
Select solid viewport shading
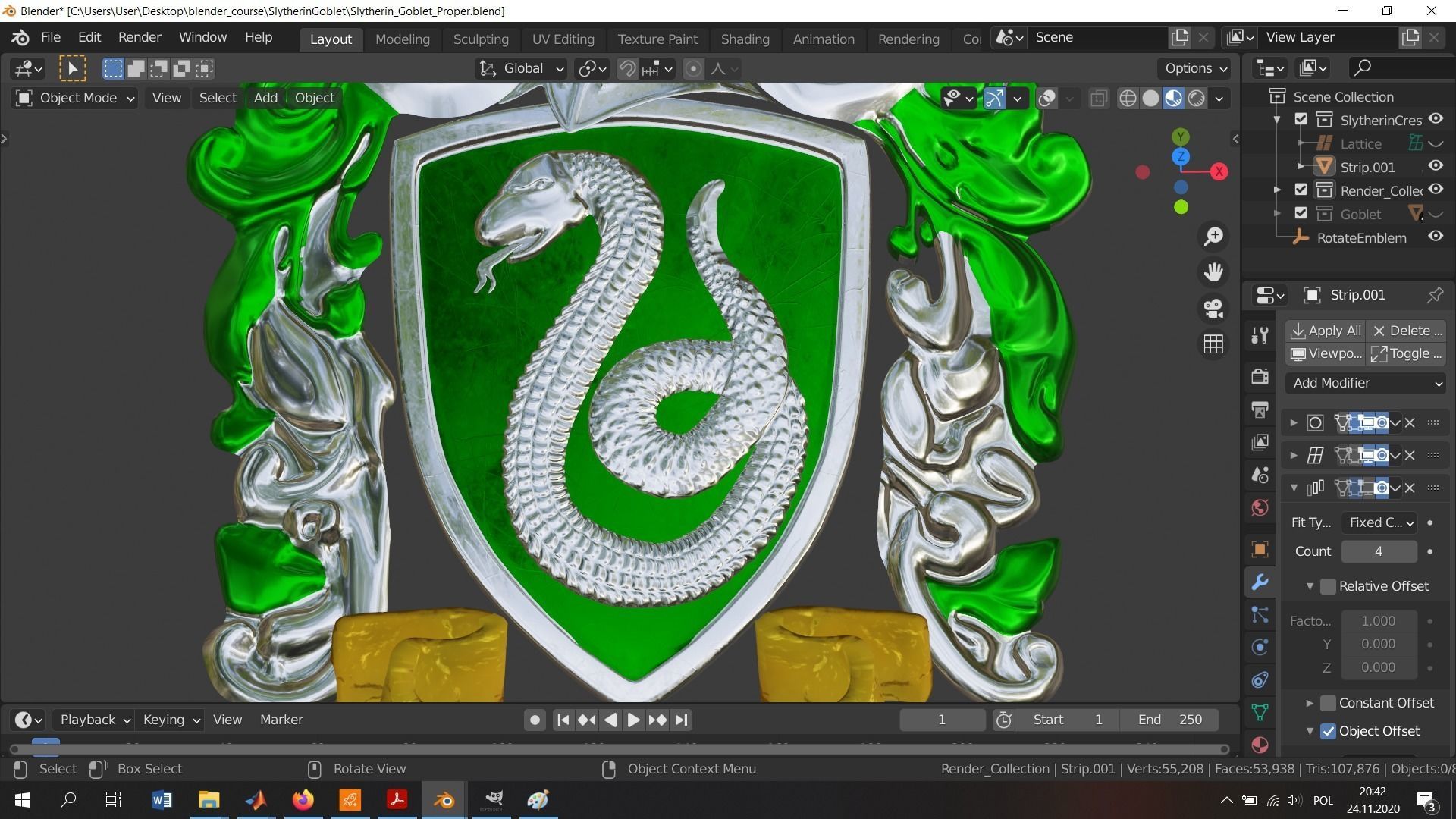[1150, 98]
